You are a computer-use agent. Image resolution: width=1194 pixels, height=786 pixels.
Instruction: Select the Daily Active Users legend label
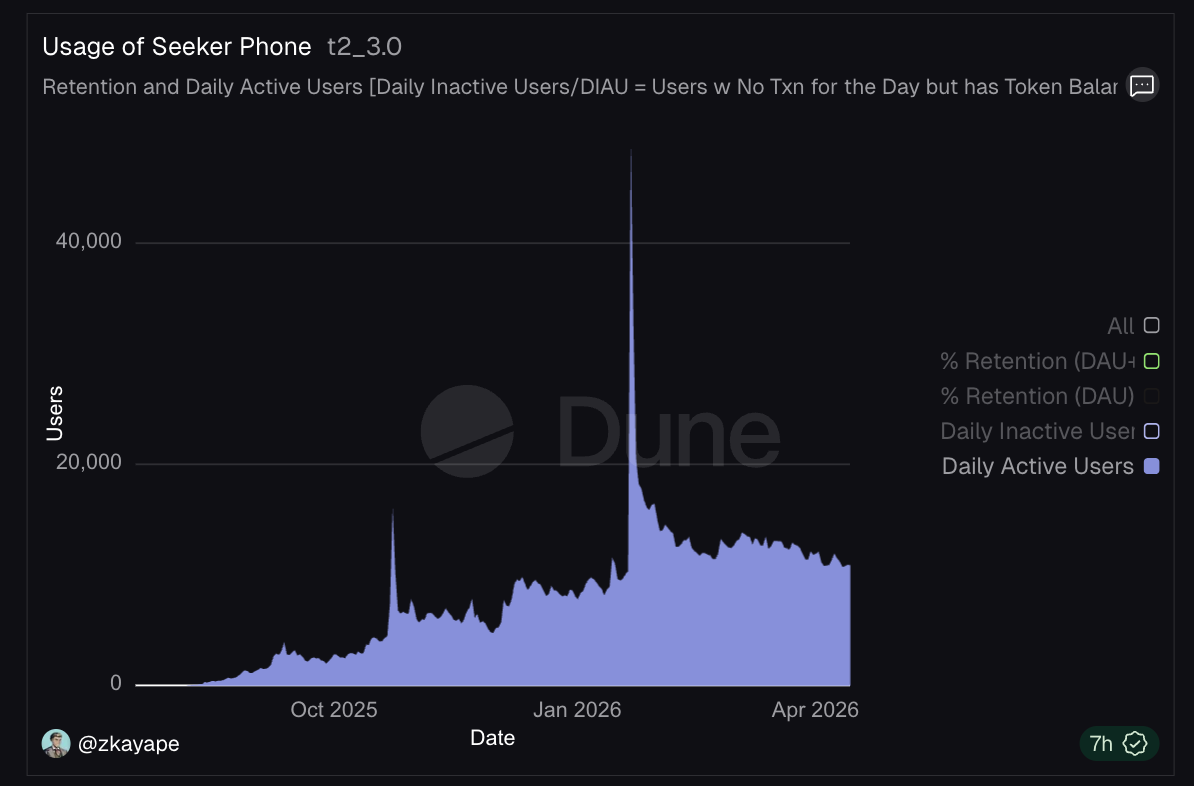point(1037,466)
